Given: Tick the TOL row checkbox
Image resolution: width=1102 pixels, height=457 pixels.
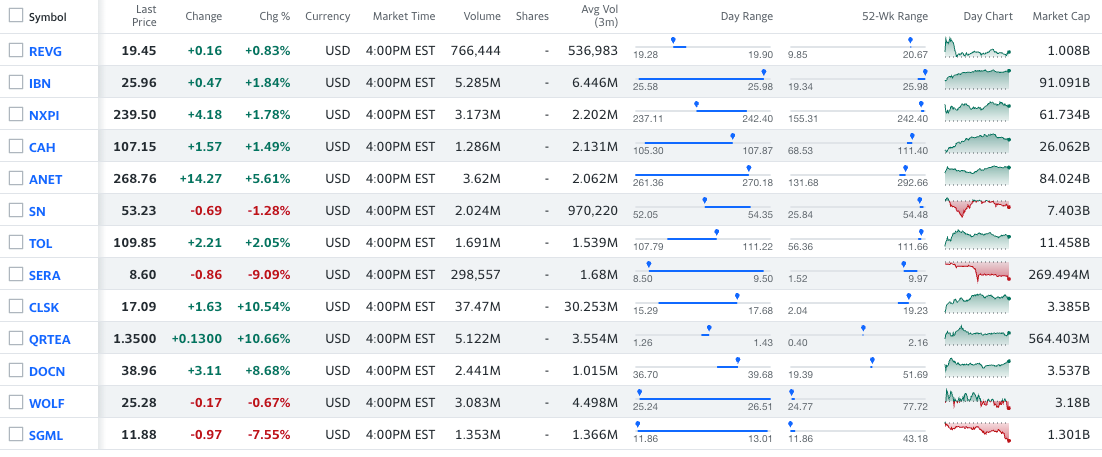Looking at the screenshot, I should tap(15, 243).
